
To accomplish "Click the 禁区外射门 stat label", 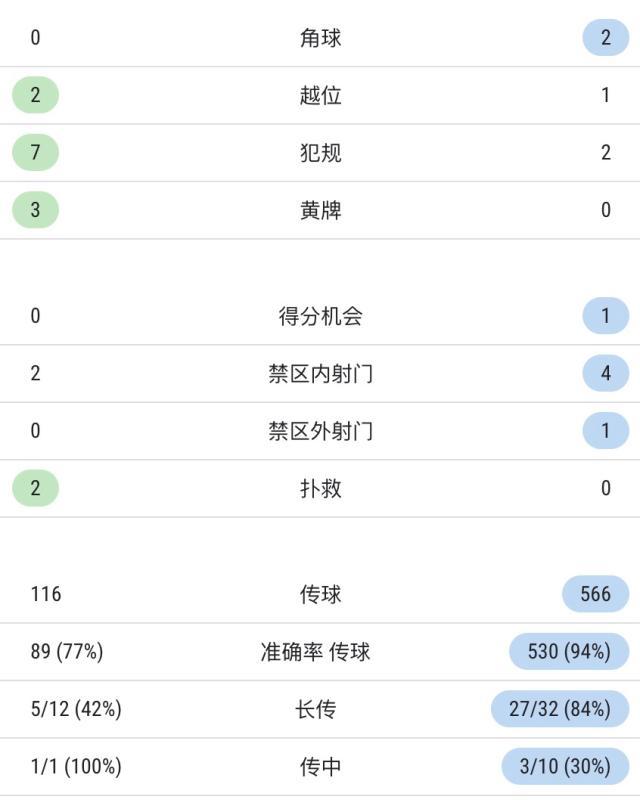I will (x=320, y=431).
